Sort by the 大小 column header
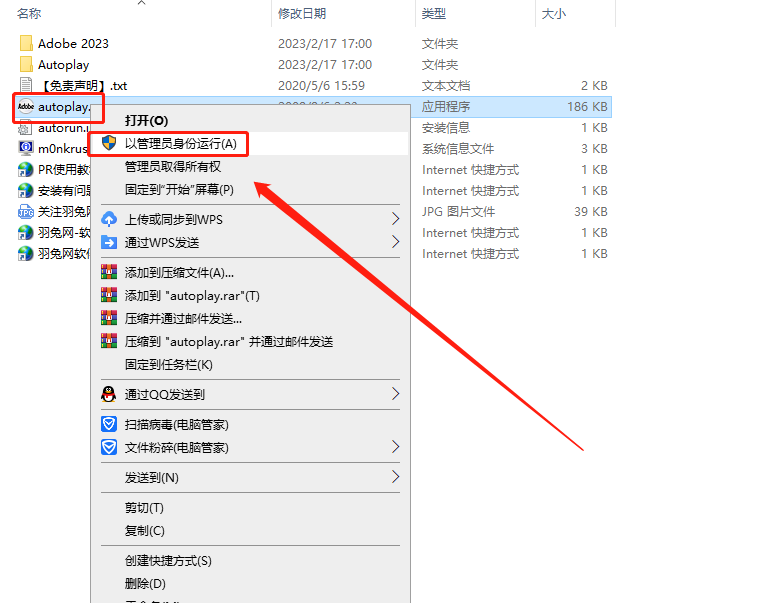The width and height of the screenshot is (763, 603). (554, 14)
